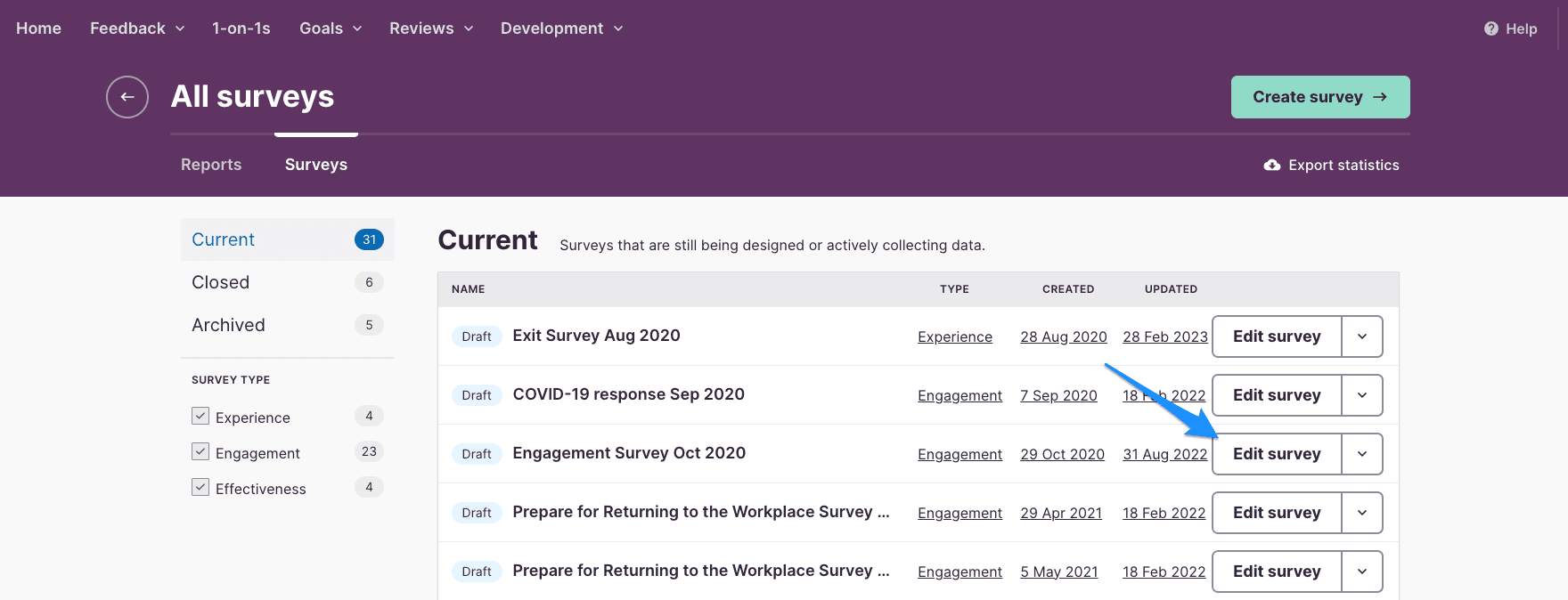The height and width of the screenshot is (600, 1568).
Task: Click the Help question mark icon
Action: (x=1491, y=28)
